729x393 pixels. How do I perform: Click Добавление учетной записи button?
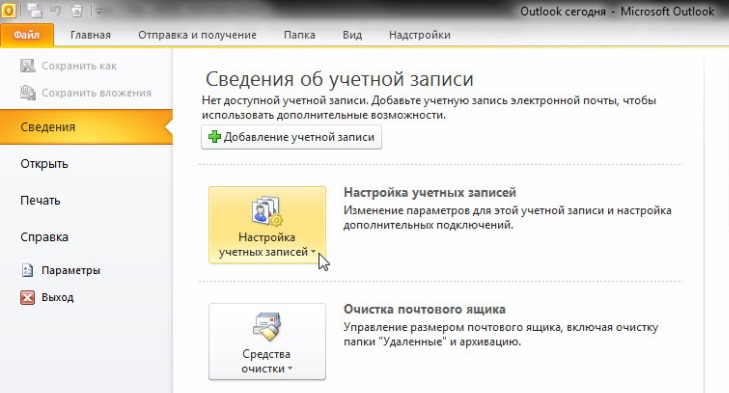(x=292, y=137)
